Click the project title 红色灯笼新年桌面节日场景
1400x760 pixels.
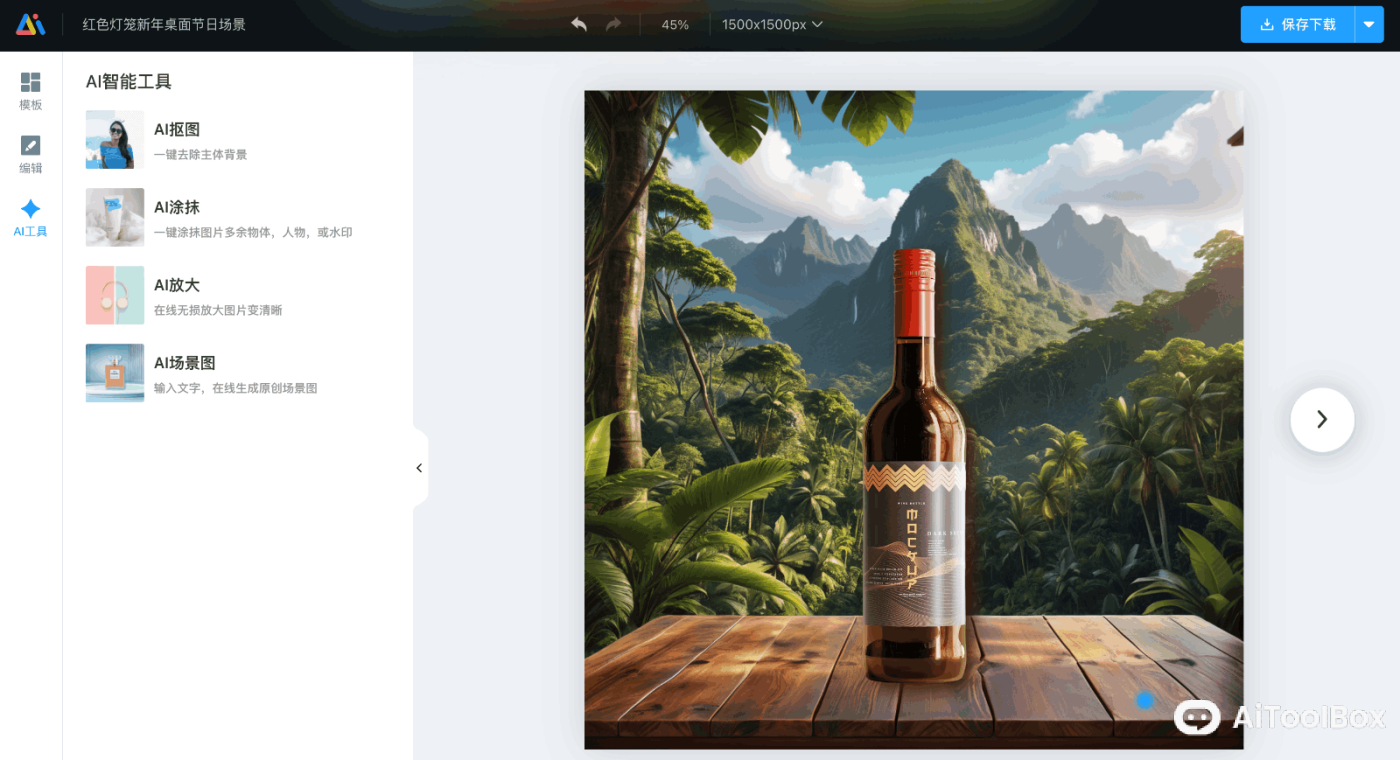(x=164, y=25)
